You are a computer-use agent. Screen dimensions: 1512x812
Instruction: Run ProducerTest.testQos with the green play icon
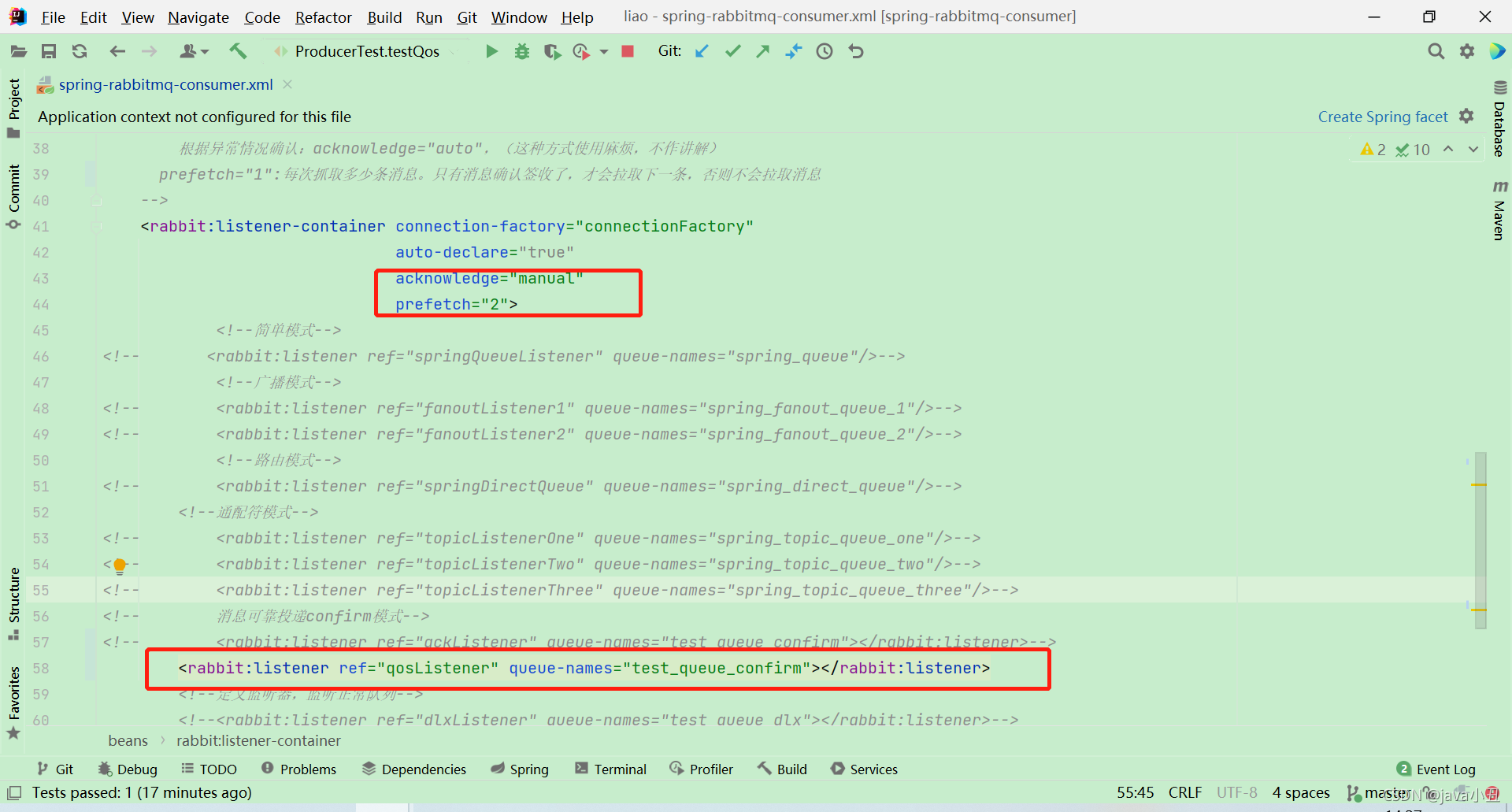point(491,51)
